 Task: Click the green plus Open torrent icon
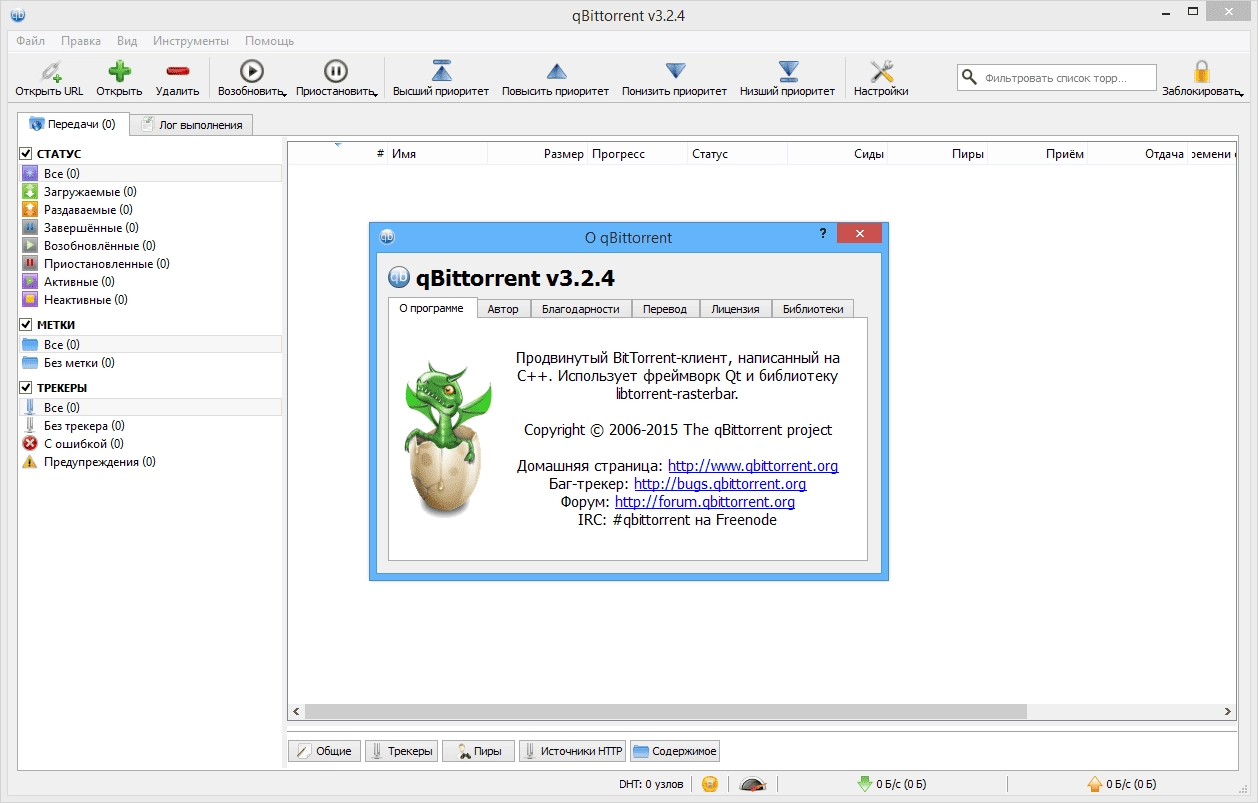(x=119, y=71)
